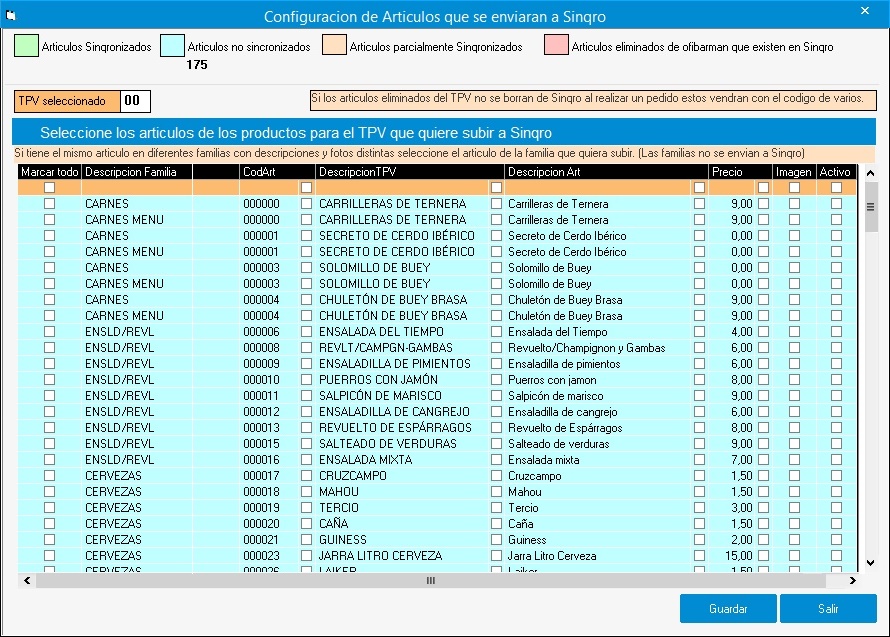Click the CodArt column header

click(277, 172)
